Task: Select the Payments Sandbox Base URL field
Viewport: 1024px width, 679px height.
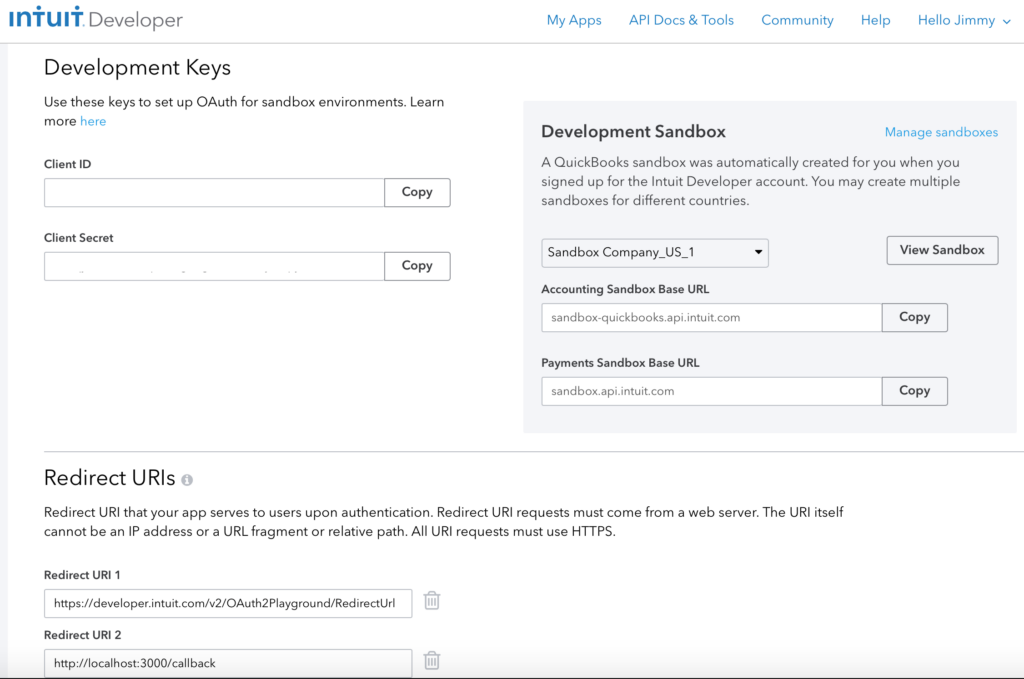Action: pos(712,391)
